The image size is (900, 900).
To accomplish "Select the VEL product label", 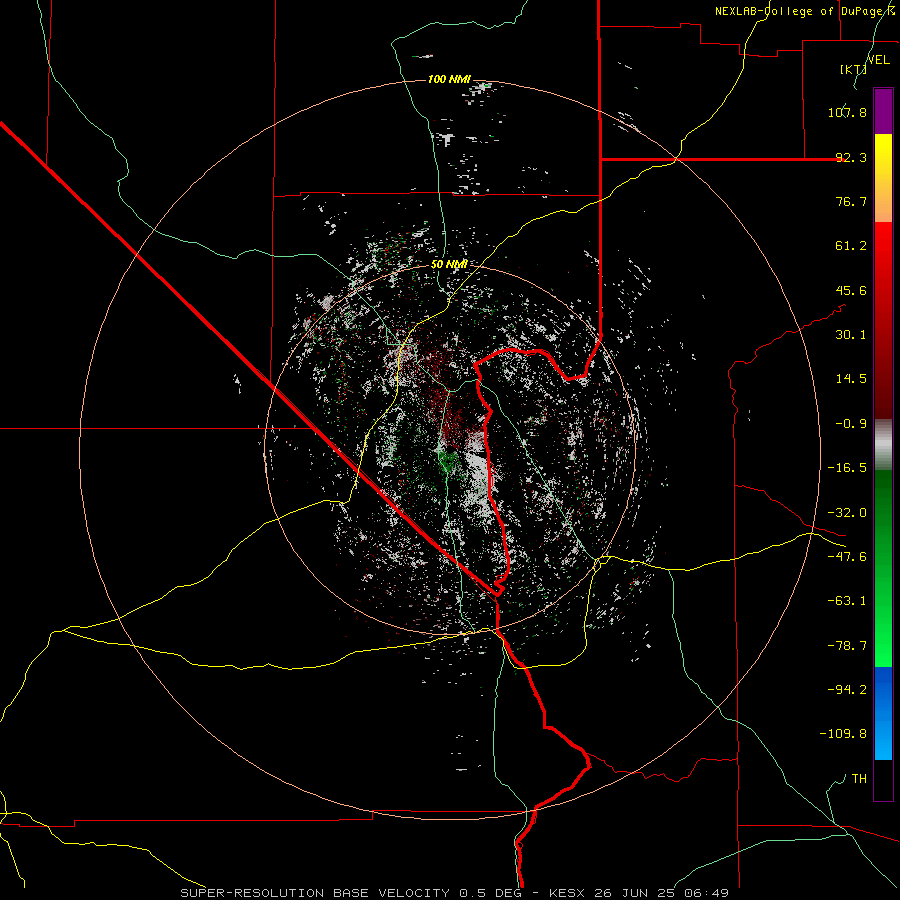I will [x=879, y=60].
